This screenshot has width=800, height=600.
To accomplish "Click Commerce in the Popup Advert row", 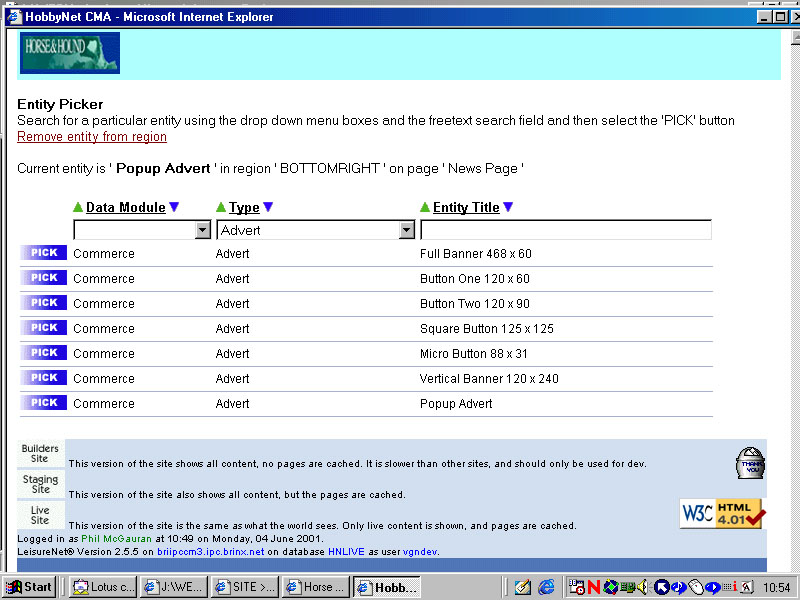I will 104,404.
